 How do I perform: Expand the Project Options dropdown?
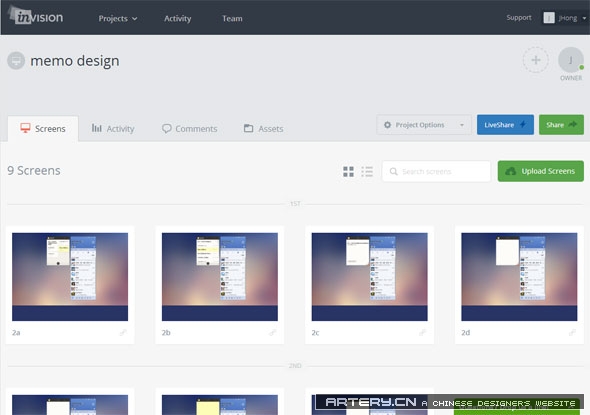pos(424,125)
